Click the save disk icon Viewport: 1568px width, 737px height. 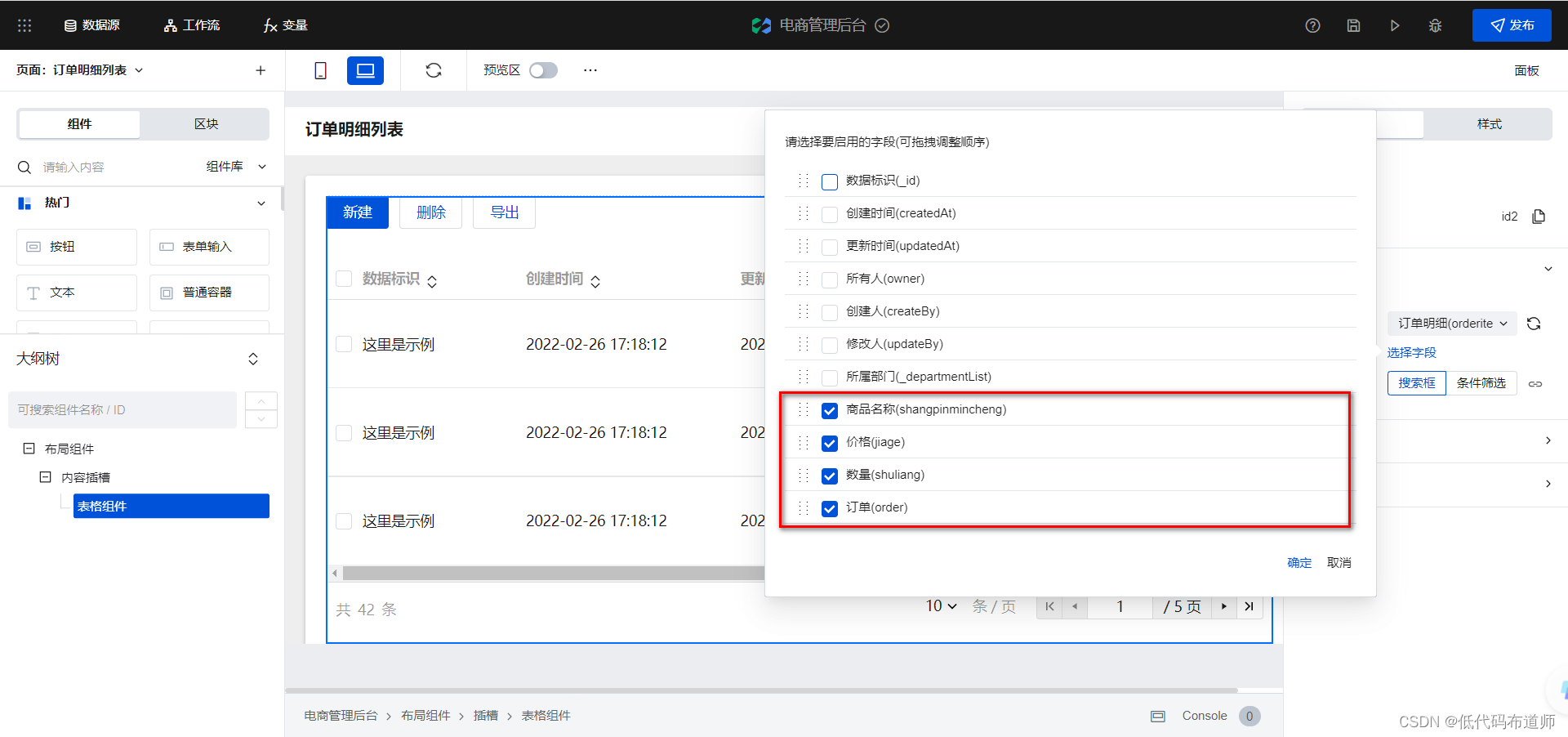pos(1353,25)
